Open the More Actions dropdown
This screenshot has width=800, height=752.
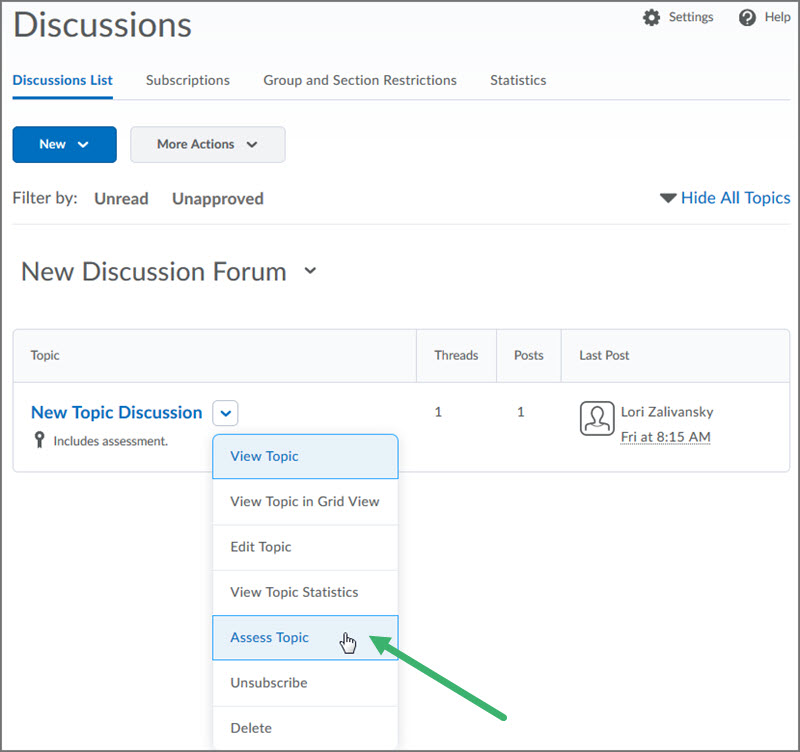pyautogui.click(x=208, y=144)
